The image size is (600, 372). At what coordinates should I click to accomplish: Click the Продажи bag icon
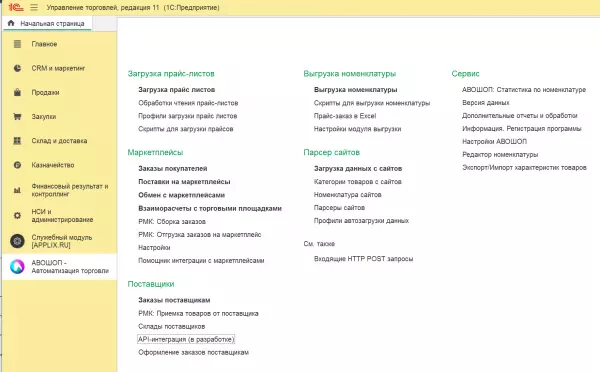click(17, 92)
